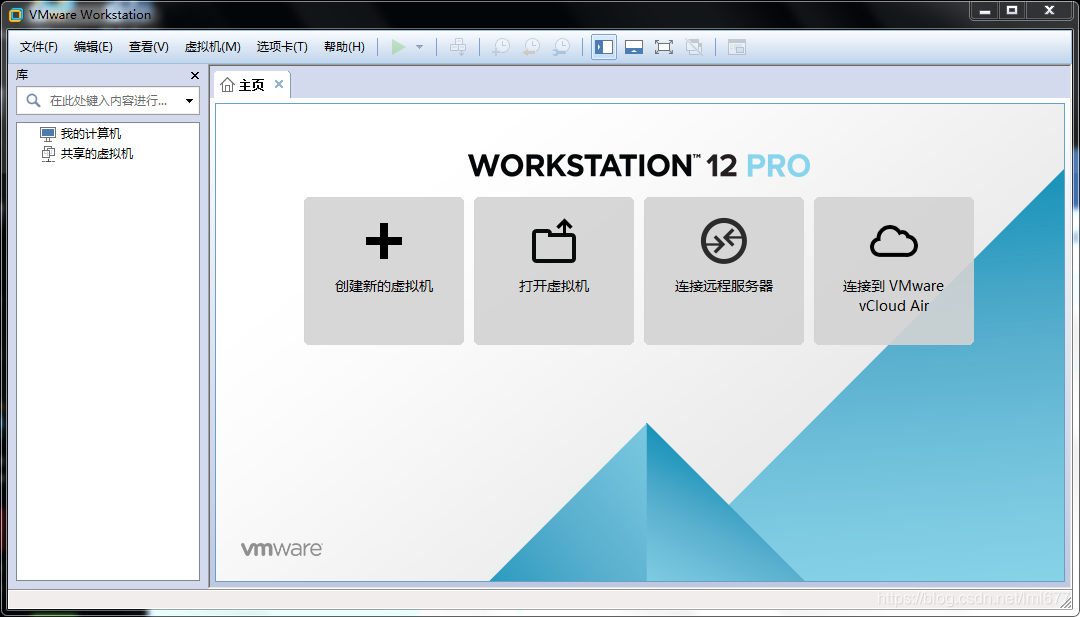Click the Unity mode toolbar icon
The height and width of the screenshot is (617, 1080).
[694, 47]
